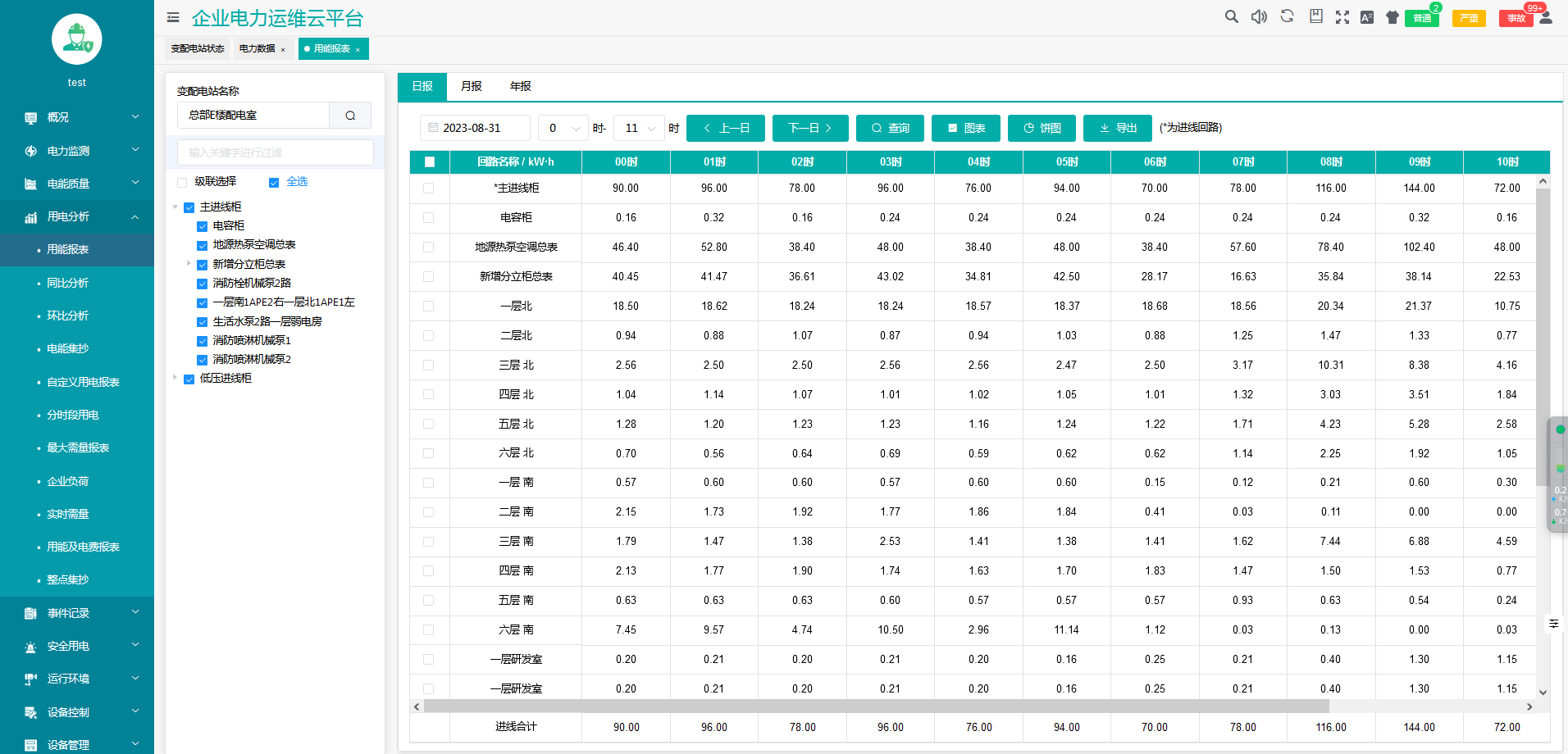Viewport: 1568px width, 754px height.
Task: Open the 变配电站状态 page tab
Action: coord(198,49)
